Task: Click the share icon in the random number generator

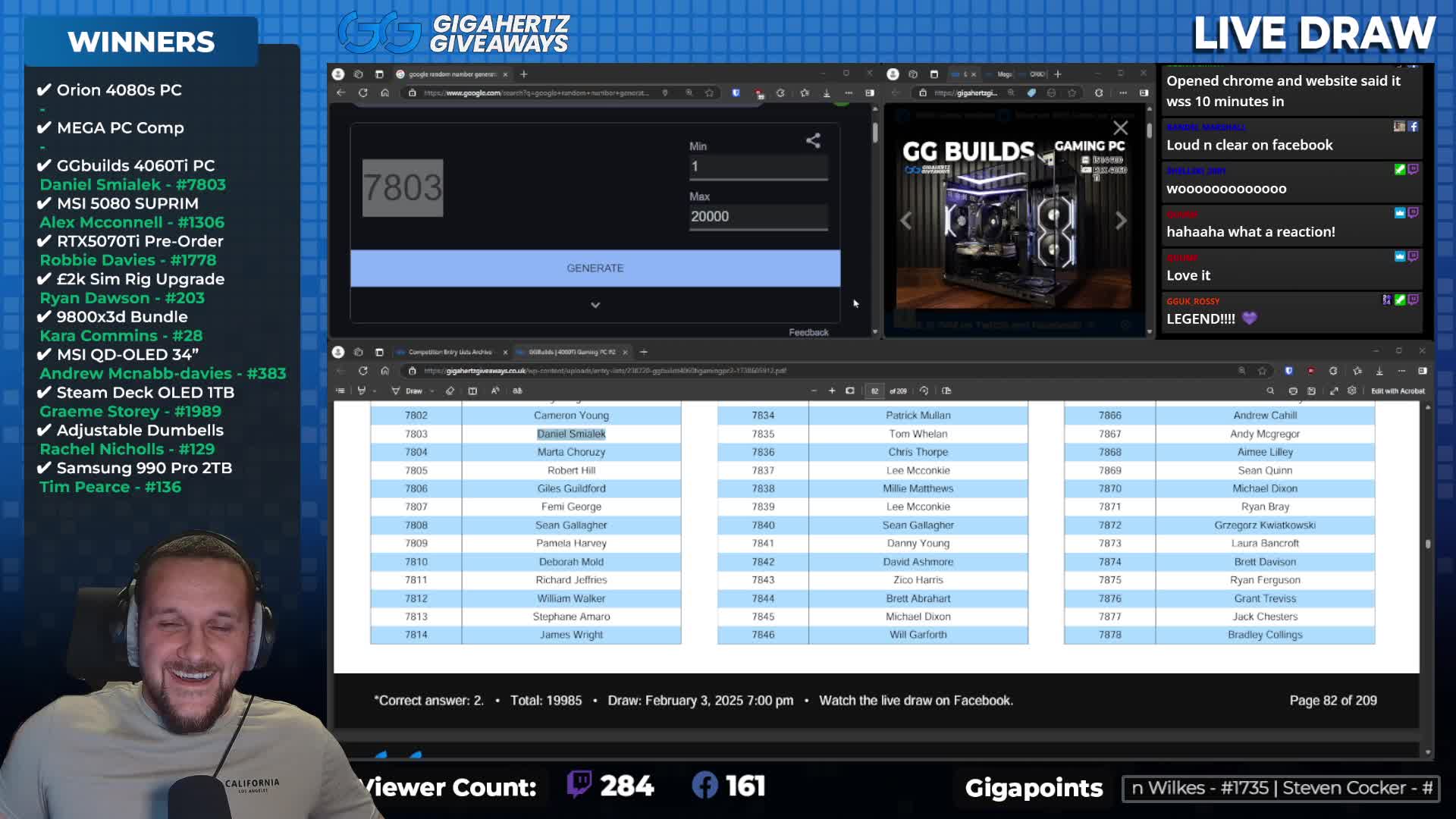Action: 813,140
